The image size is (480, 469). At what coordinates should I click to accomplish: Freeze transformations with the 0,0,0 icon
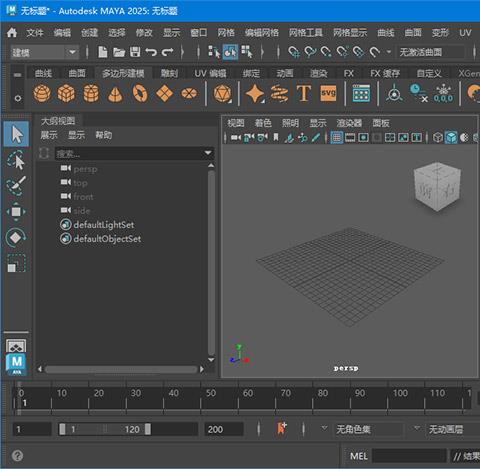click(443, 94)
